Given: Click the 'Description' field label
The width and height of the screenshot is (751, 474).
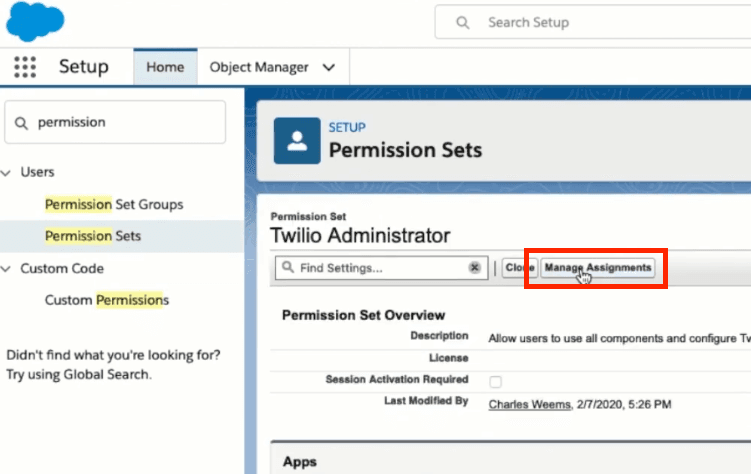Looking at the screenshot, I should coord(439,336).
